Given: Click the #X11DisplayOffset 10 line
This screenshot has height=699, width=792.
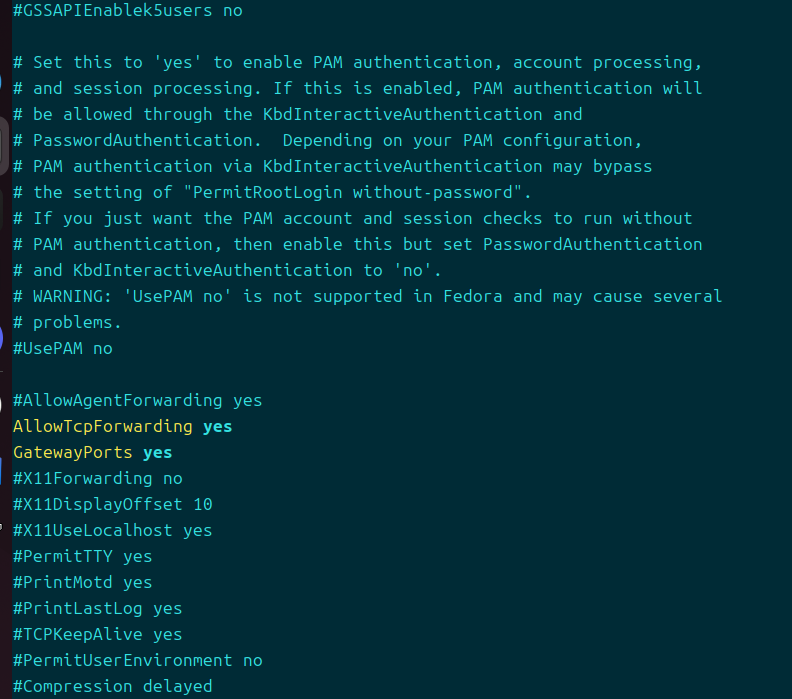Looking at the screenshot, I should point(112,504).
